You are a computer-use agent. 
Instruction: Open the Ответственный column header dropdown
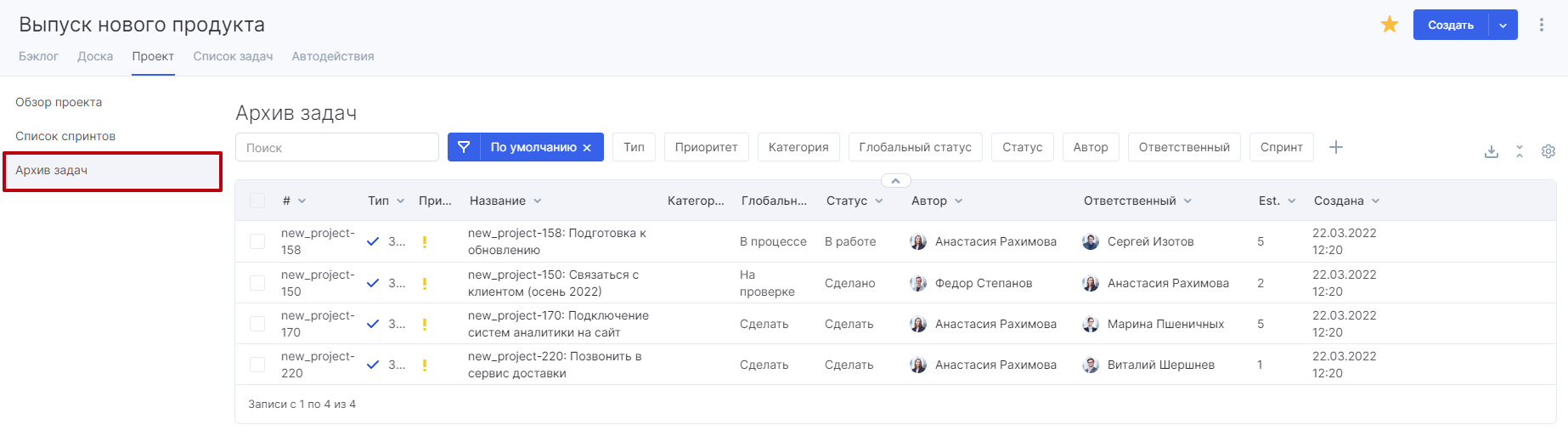(1187, 201)
